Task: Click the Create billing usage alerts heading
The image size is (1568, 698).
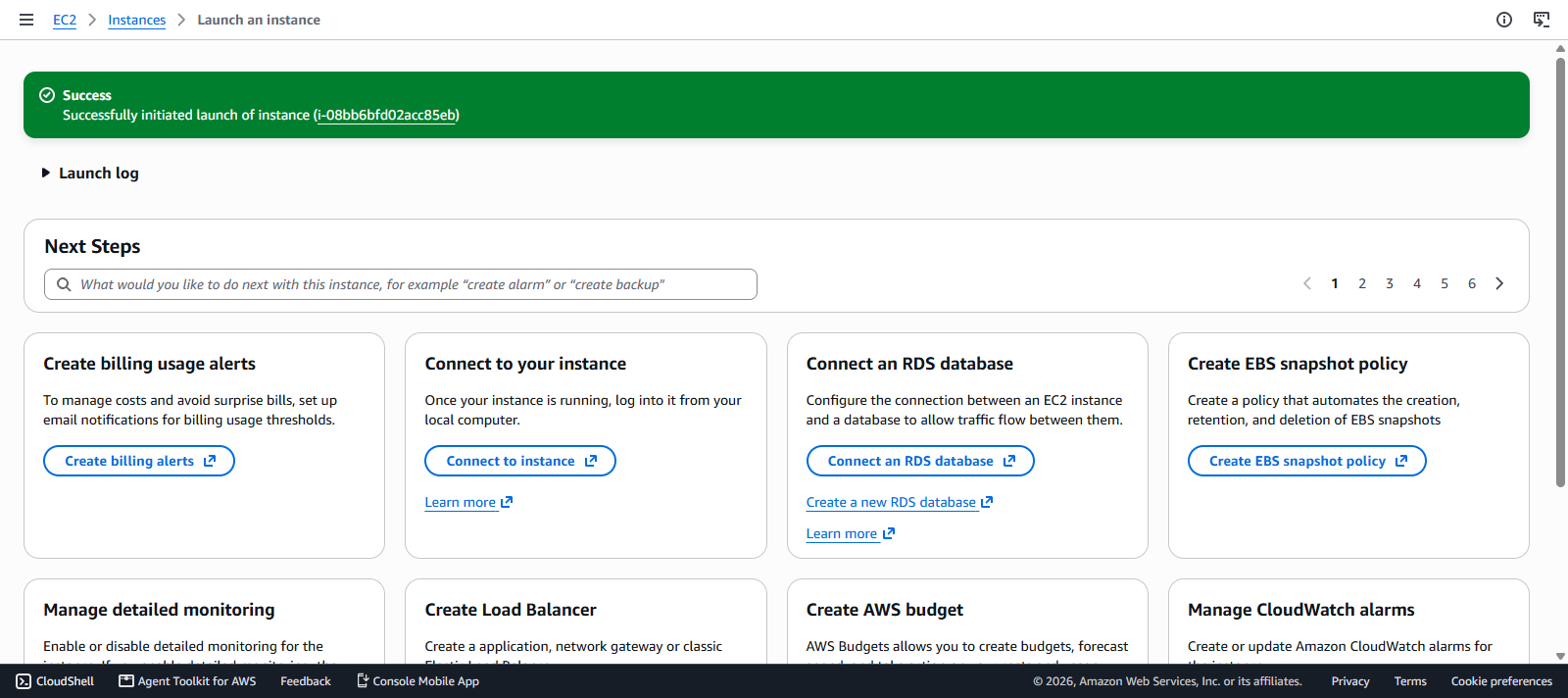Action: coord(149,364)
